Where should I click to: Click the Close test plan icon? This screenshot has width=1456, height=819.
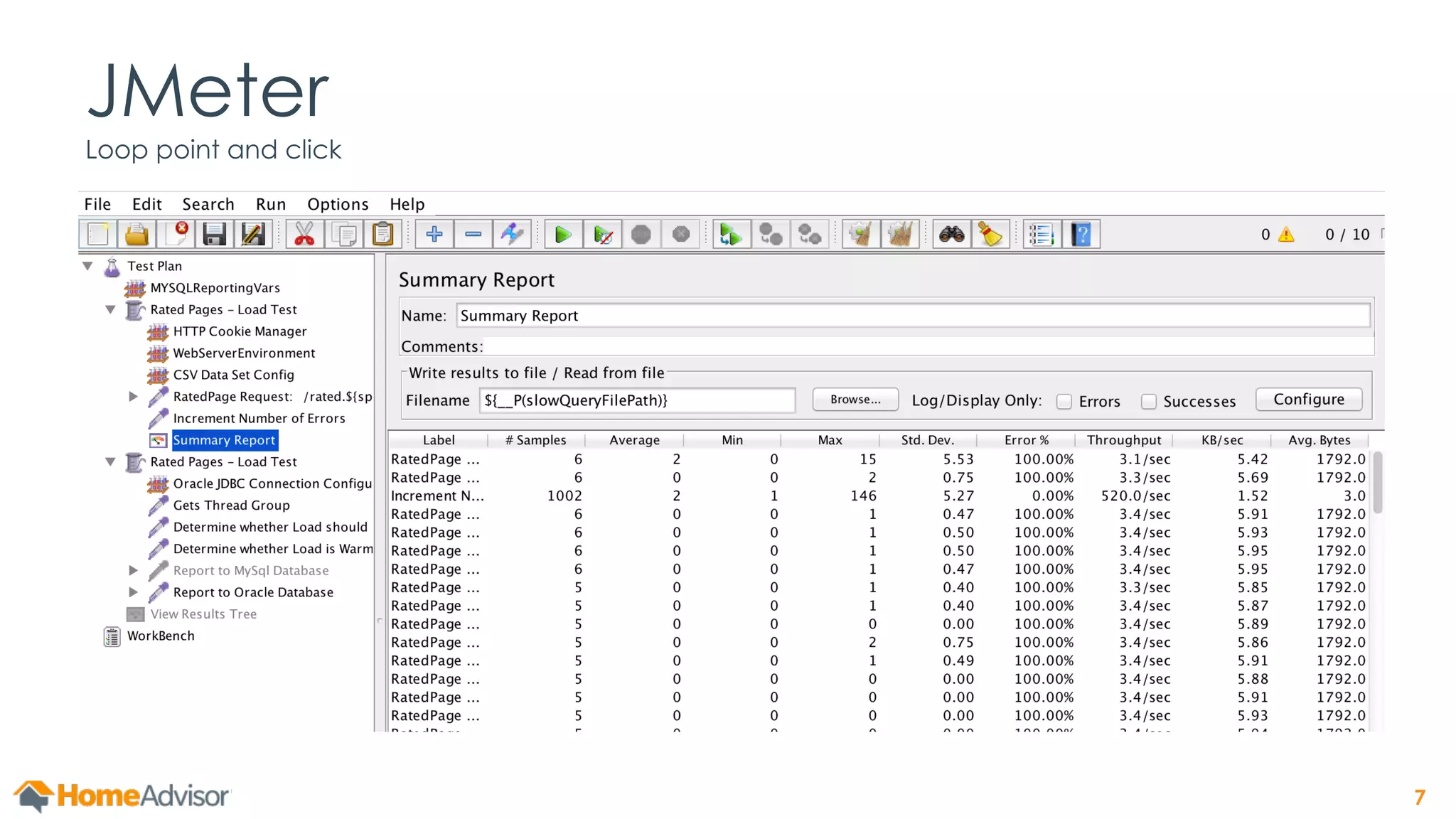pyautogui.click(x=176, y=234)
